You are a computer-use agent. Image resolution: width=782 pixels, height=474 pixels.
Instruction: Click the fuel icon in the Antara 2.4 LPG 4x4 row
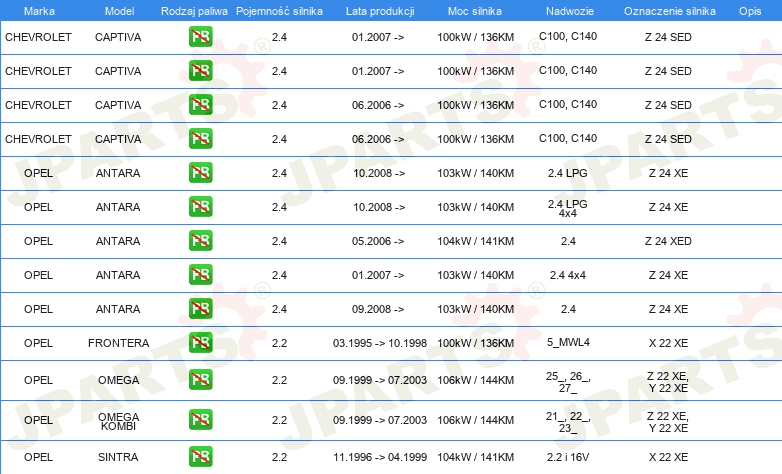click(200, 207)
